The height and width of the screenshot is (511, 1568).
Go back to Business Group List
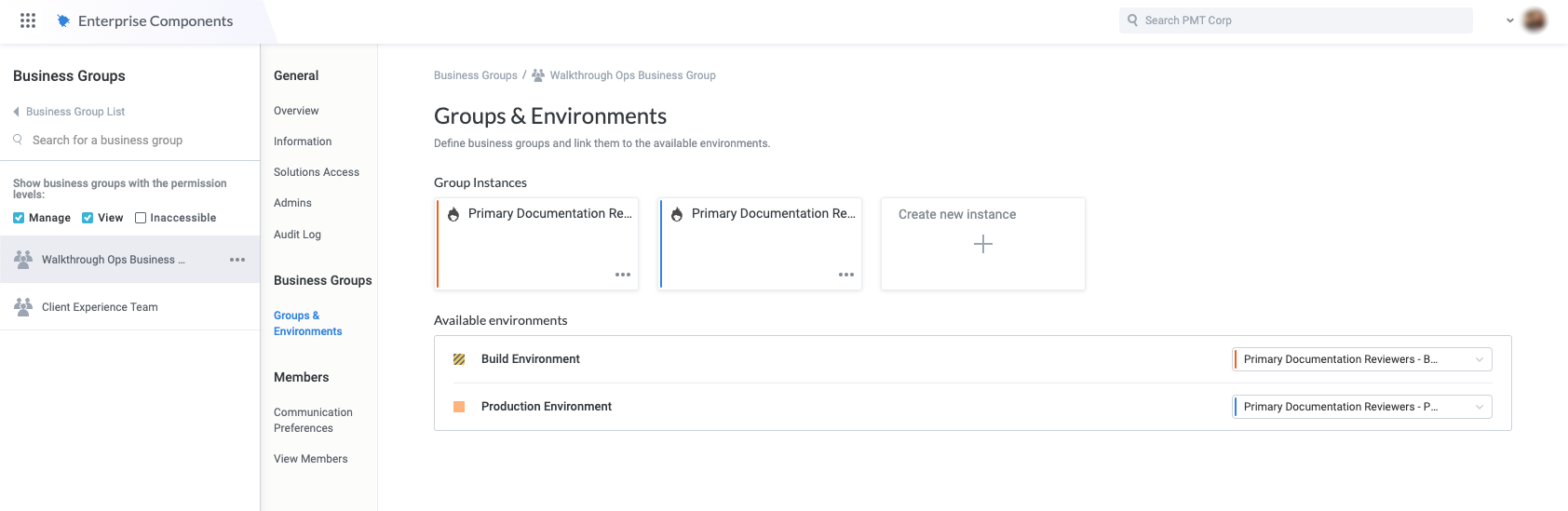pos(74,112)
